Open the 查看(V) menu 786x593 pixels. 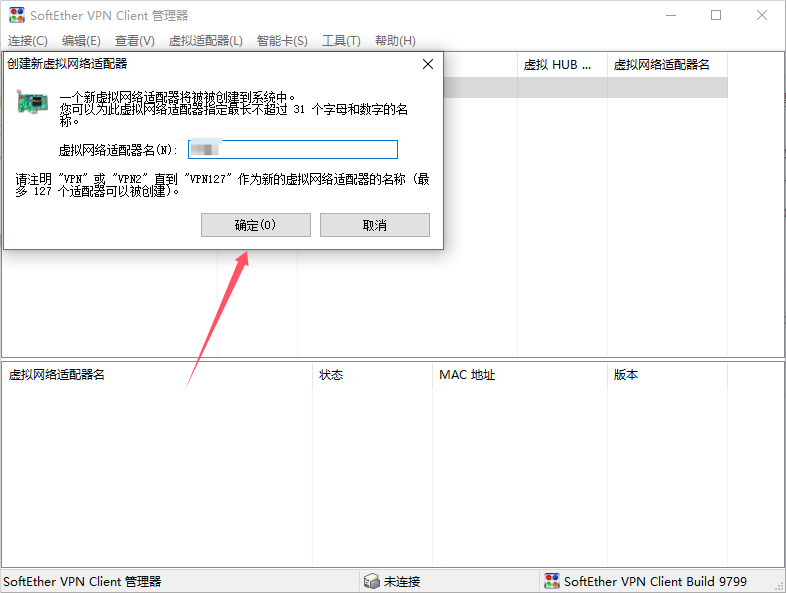[x=135, y=41]
